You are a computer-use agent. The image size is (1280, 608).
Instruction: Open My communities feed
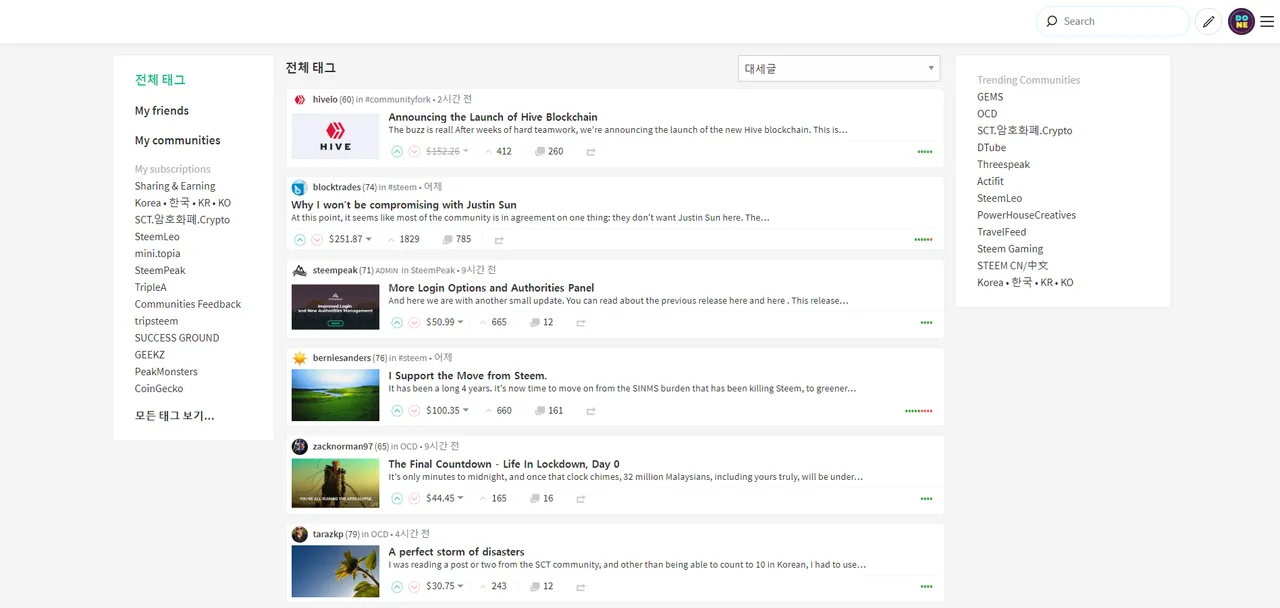tap(178, 141)
